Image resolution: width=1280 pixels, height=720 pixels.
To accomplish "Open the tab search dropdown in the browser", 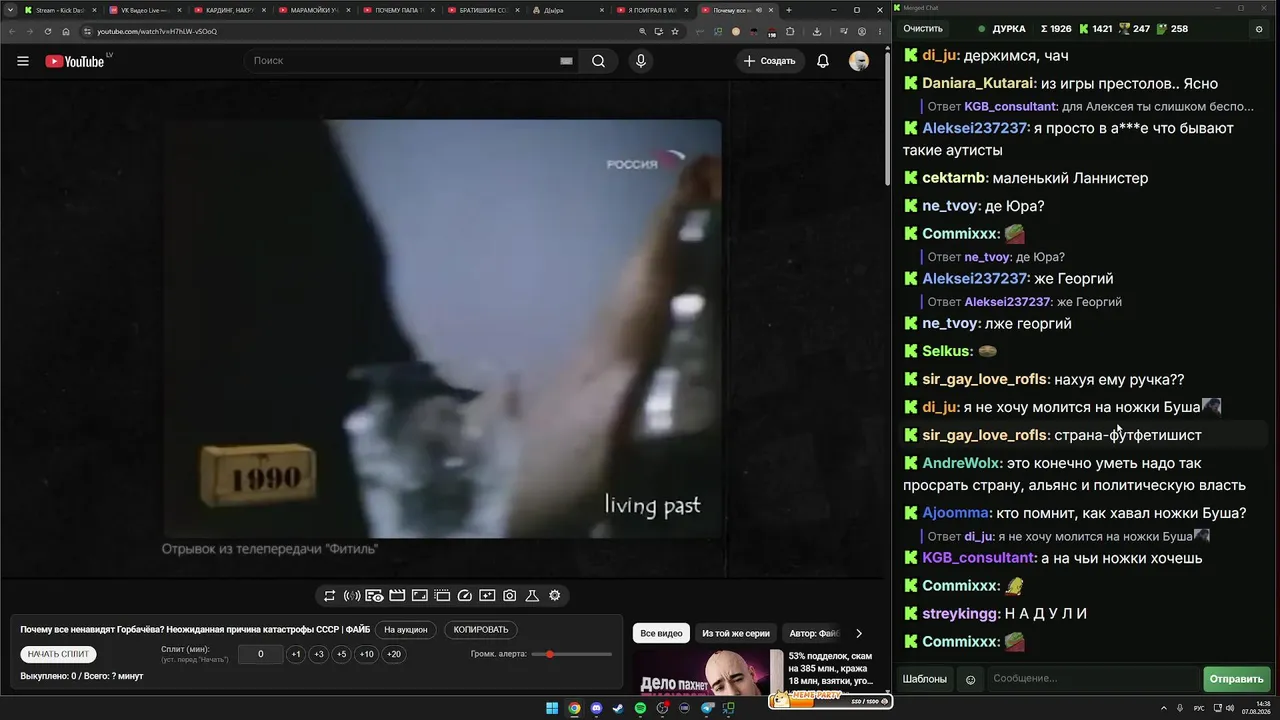I will [10, 10].
